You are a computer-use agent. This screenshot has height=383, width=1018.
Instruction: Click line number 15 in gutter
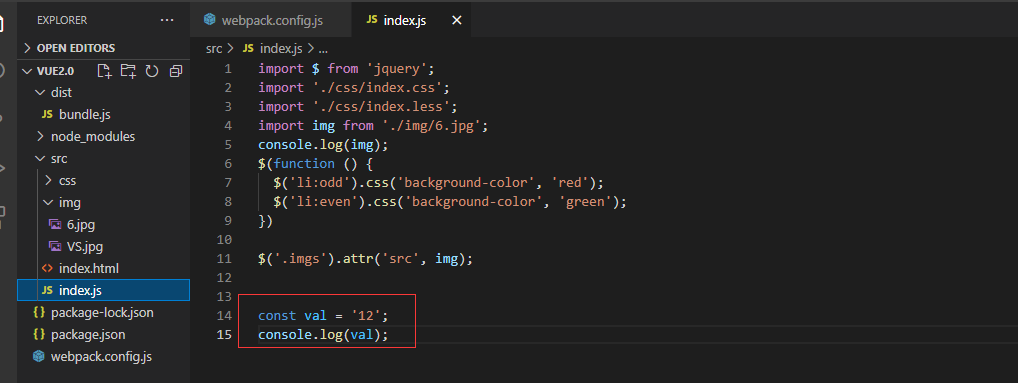[225, 335]
